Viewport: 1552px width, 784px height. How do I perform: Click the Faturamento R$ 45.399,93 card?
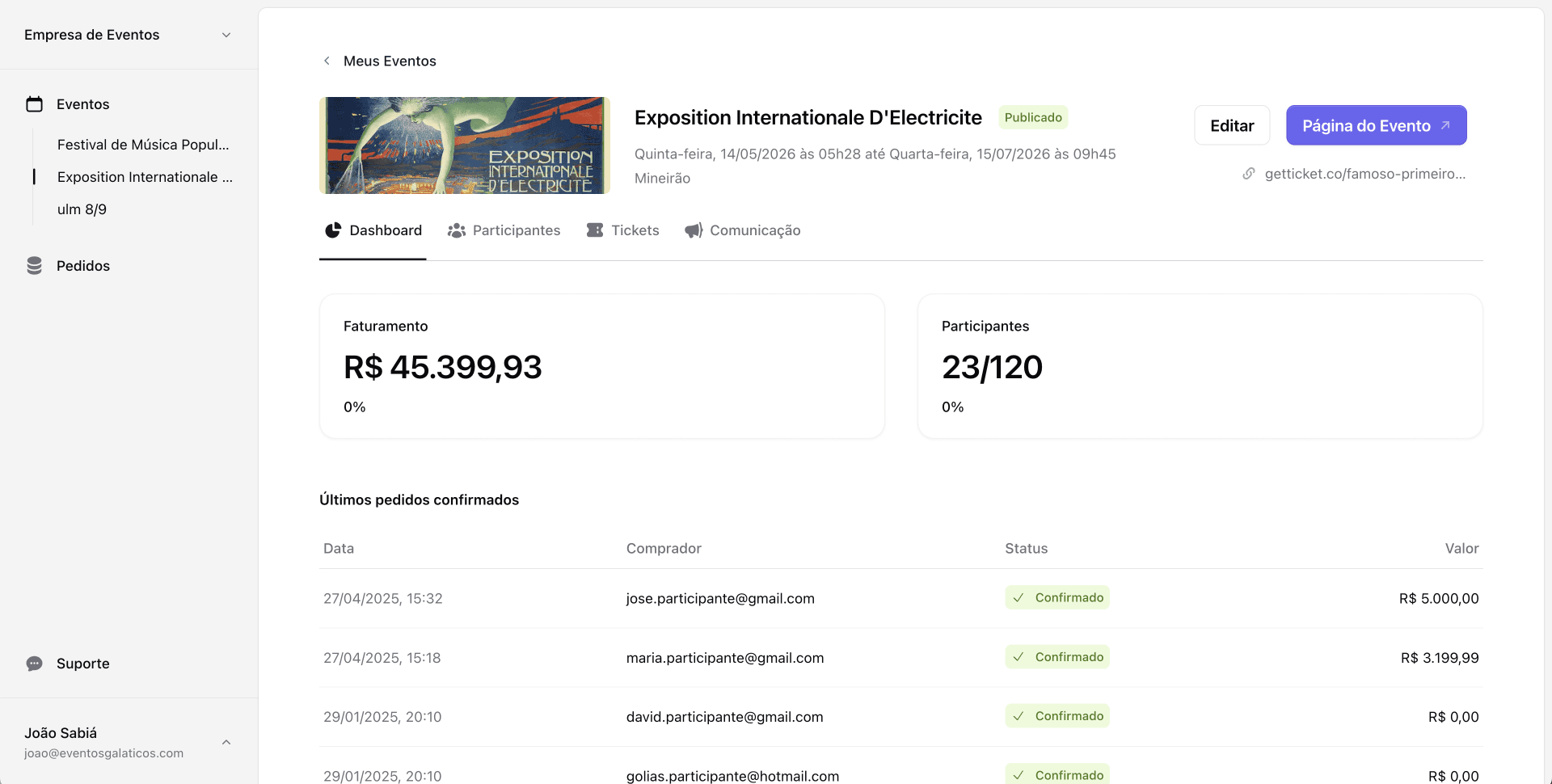(x=602, y=366)
